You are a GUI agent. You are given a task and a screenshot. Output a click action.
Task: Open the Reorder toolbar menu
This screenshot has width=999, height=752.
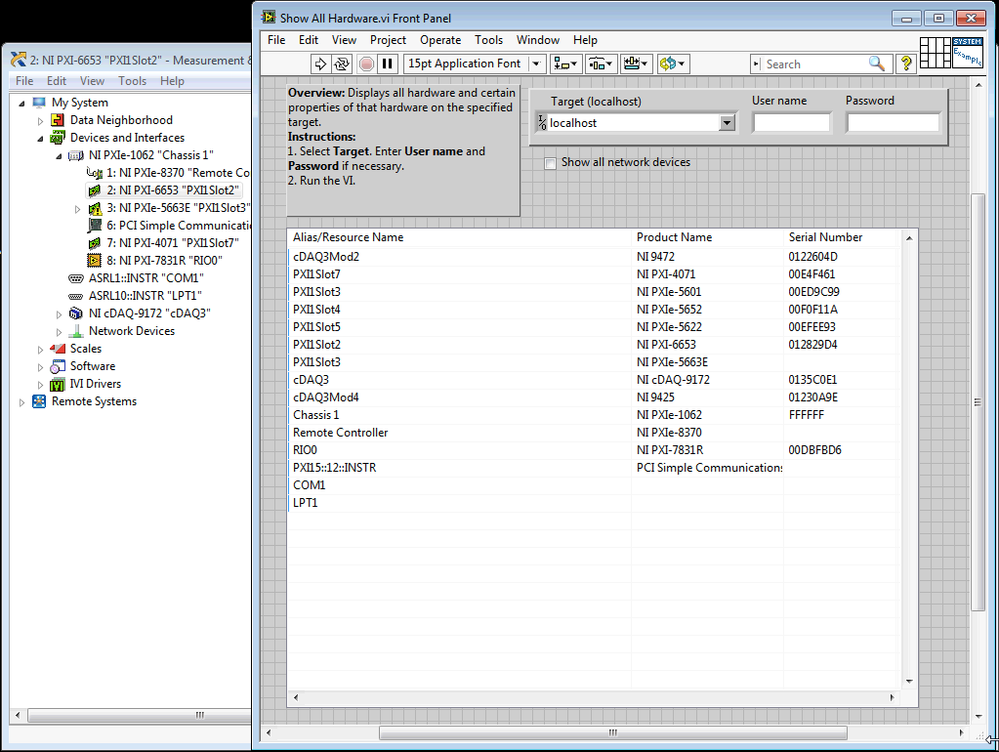click(673, 64)
